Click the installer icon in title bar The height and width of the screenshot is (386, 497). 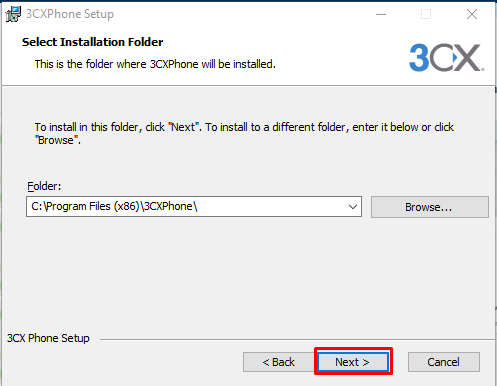[13, 14]
